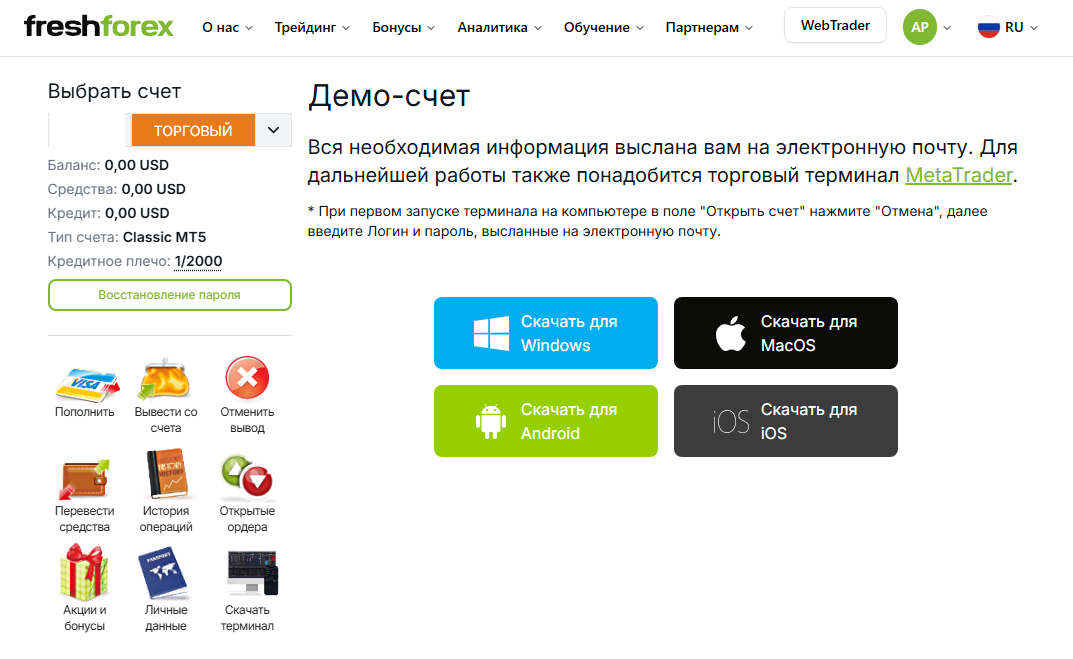Open the RU language dropdown

pos(1008,27)
